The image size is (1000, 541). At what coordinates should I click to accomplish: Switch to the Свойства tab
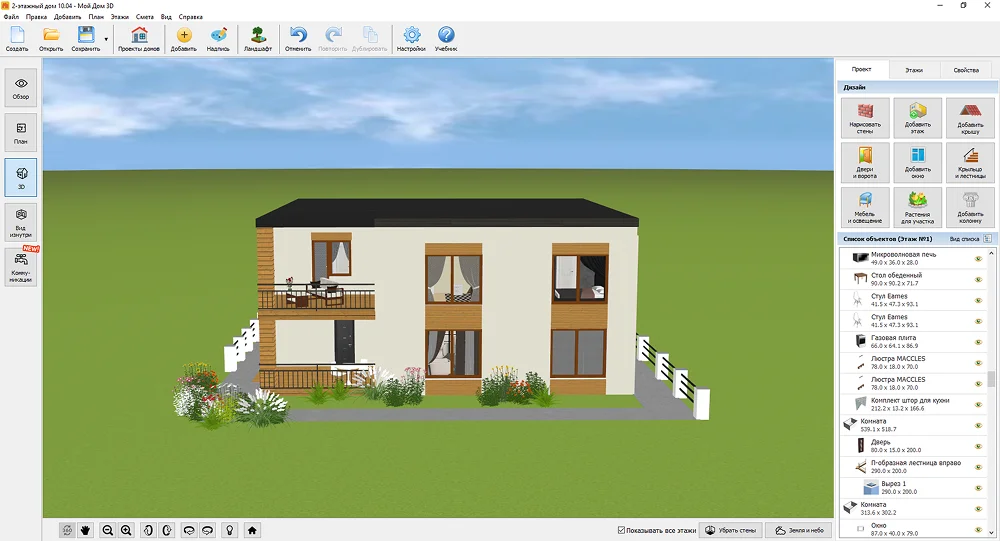pyautogui.click(x=966, y=70)
